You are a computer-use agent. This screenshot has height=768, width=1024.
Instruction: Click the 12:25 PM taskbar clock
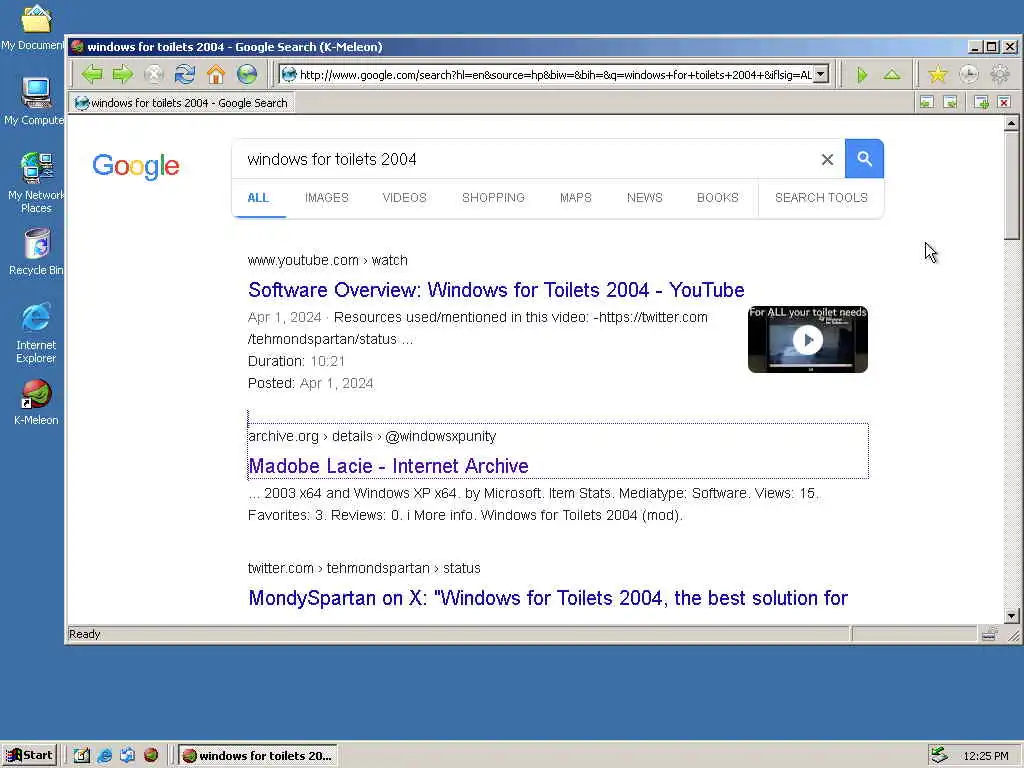(985, 756)
